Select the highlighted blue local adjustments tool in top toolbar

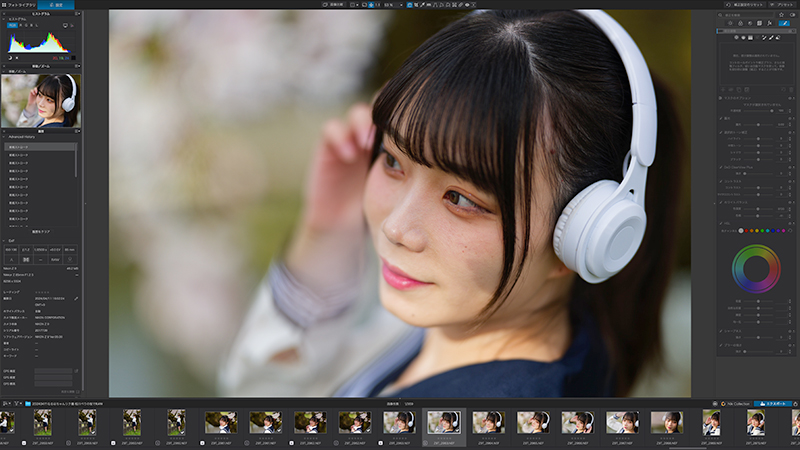410,5
